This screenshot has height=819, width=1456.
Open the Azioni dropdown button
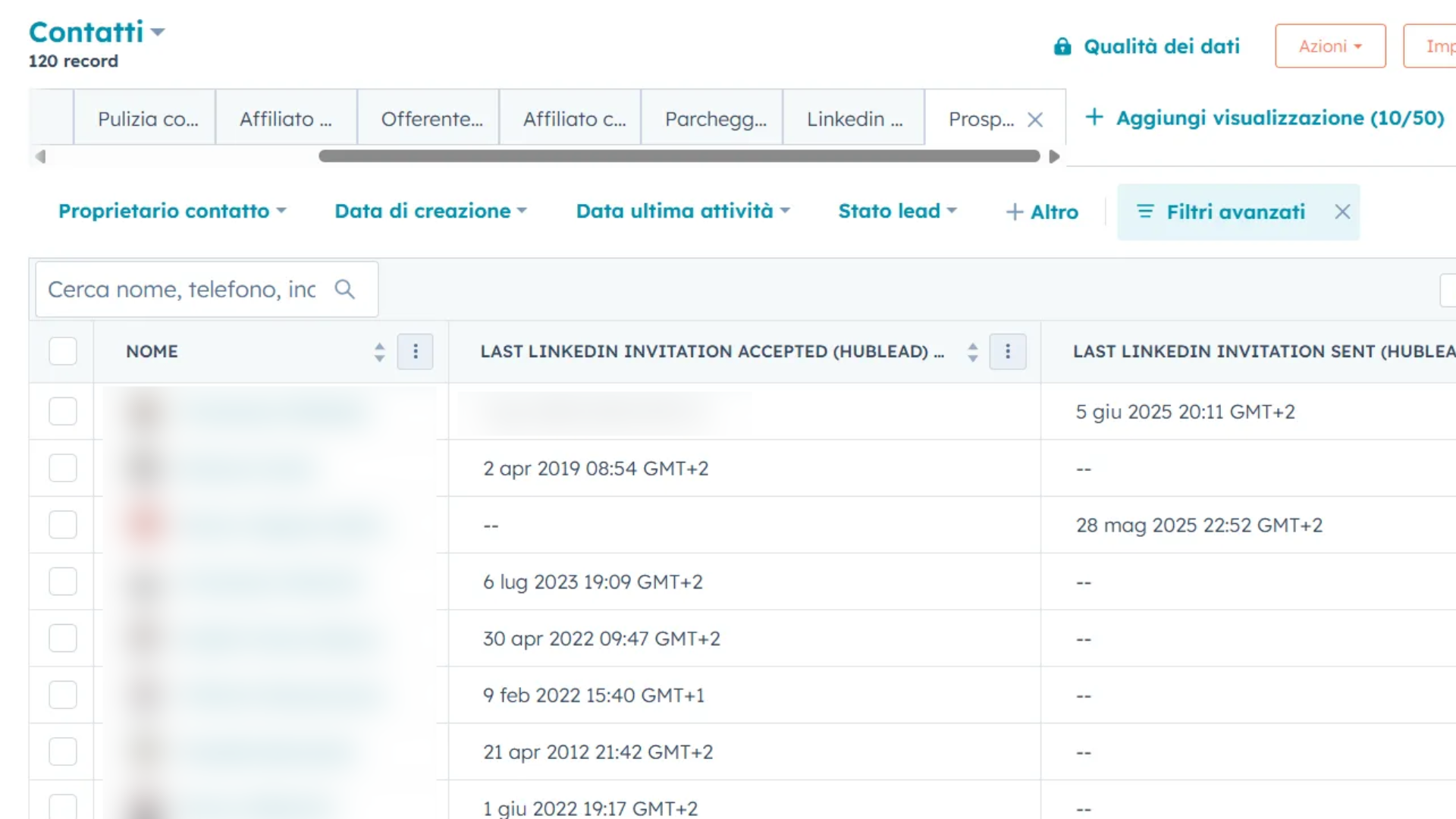(1330, 46)
